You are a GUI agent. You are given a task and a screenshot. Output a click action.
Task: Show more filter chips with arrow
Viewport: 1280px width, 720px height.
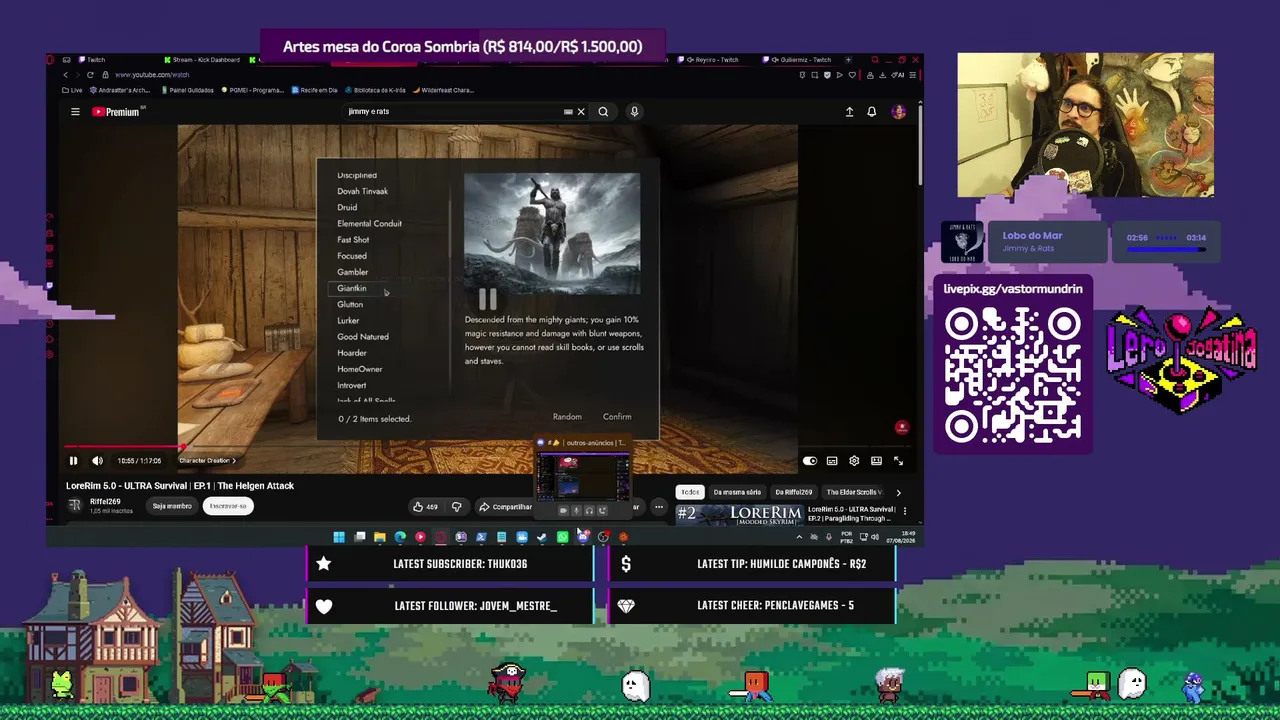pyautogui.click(x=898, y=492)
